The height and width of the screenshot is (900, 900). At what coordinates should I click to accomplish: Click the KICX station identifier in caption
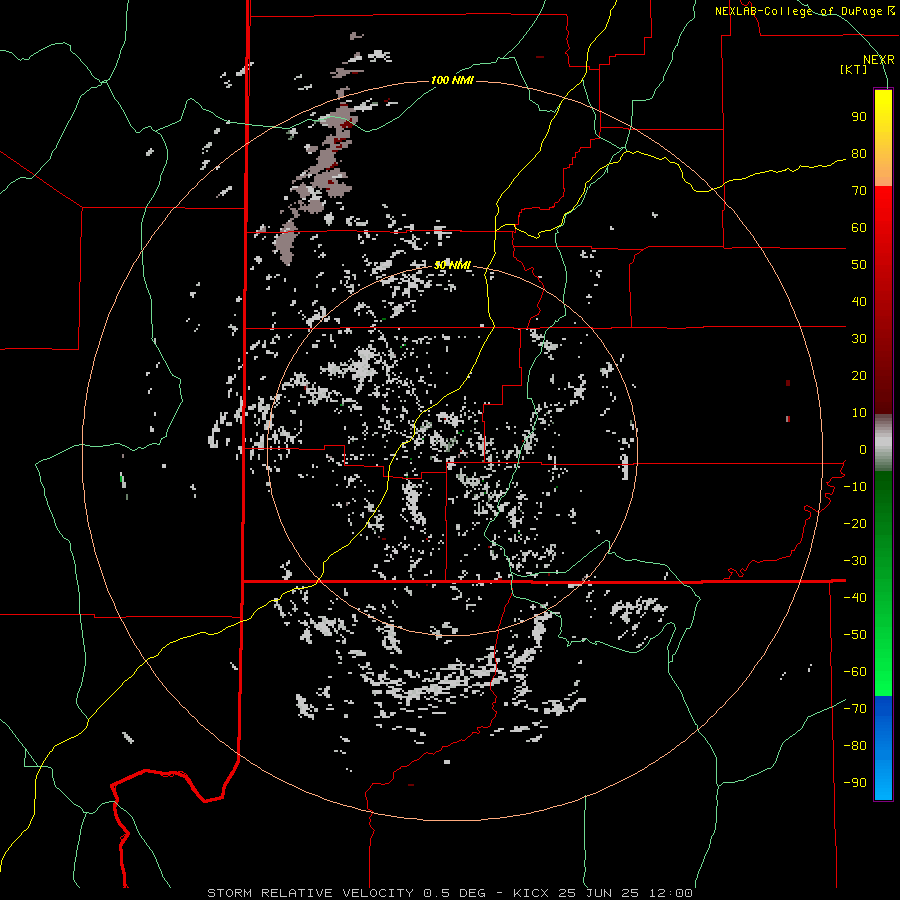tap(531, 893)
